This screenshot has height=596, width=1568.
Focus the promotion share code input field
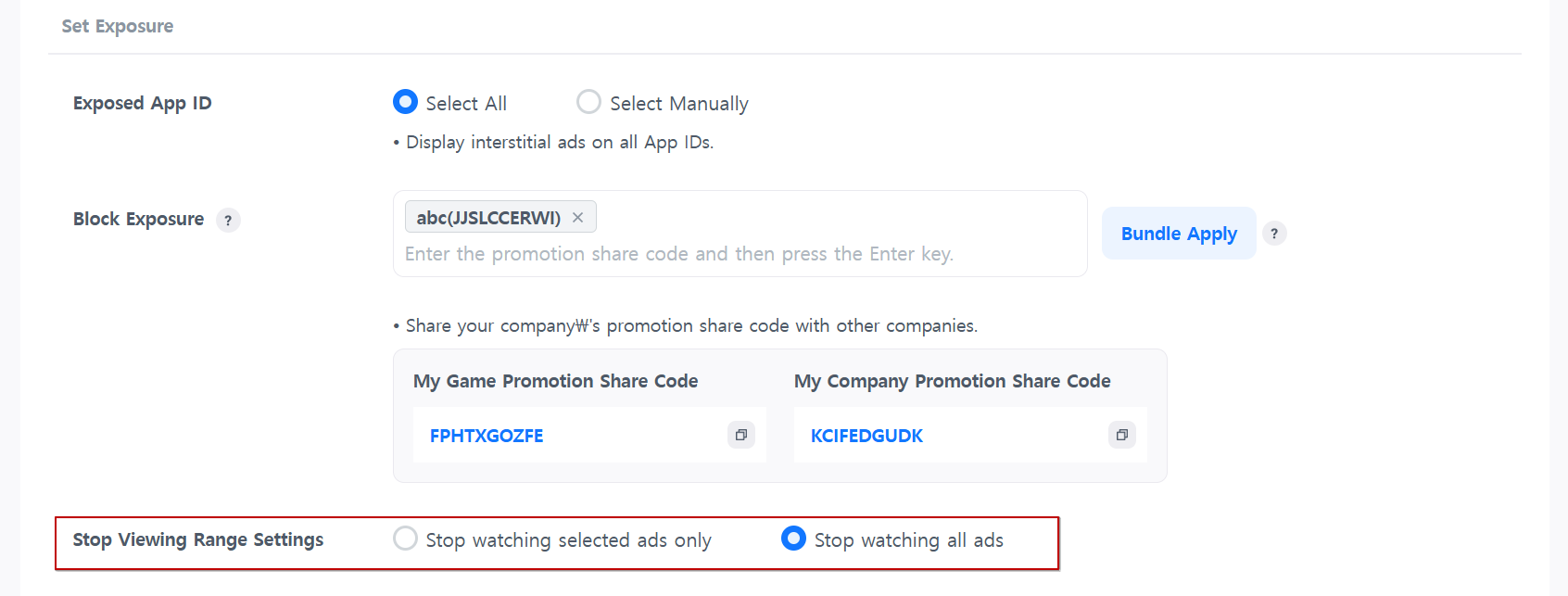point(678,254)
